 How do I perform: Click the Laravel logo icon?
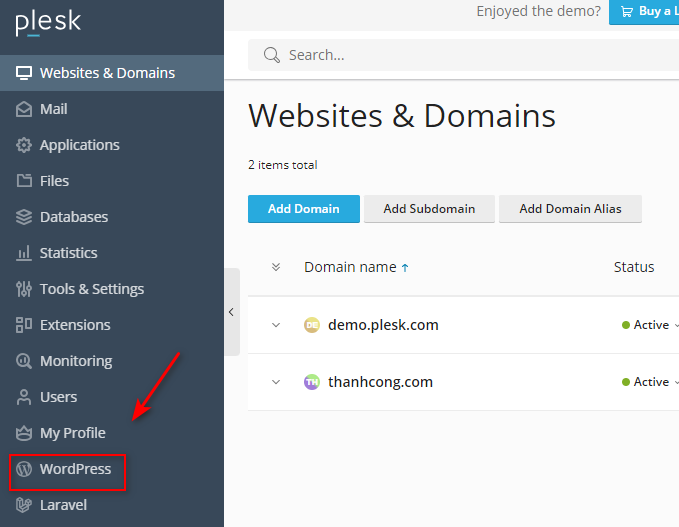click(x=24, y=505)
